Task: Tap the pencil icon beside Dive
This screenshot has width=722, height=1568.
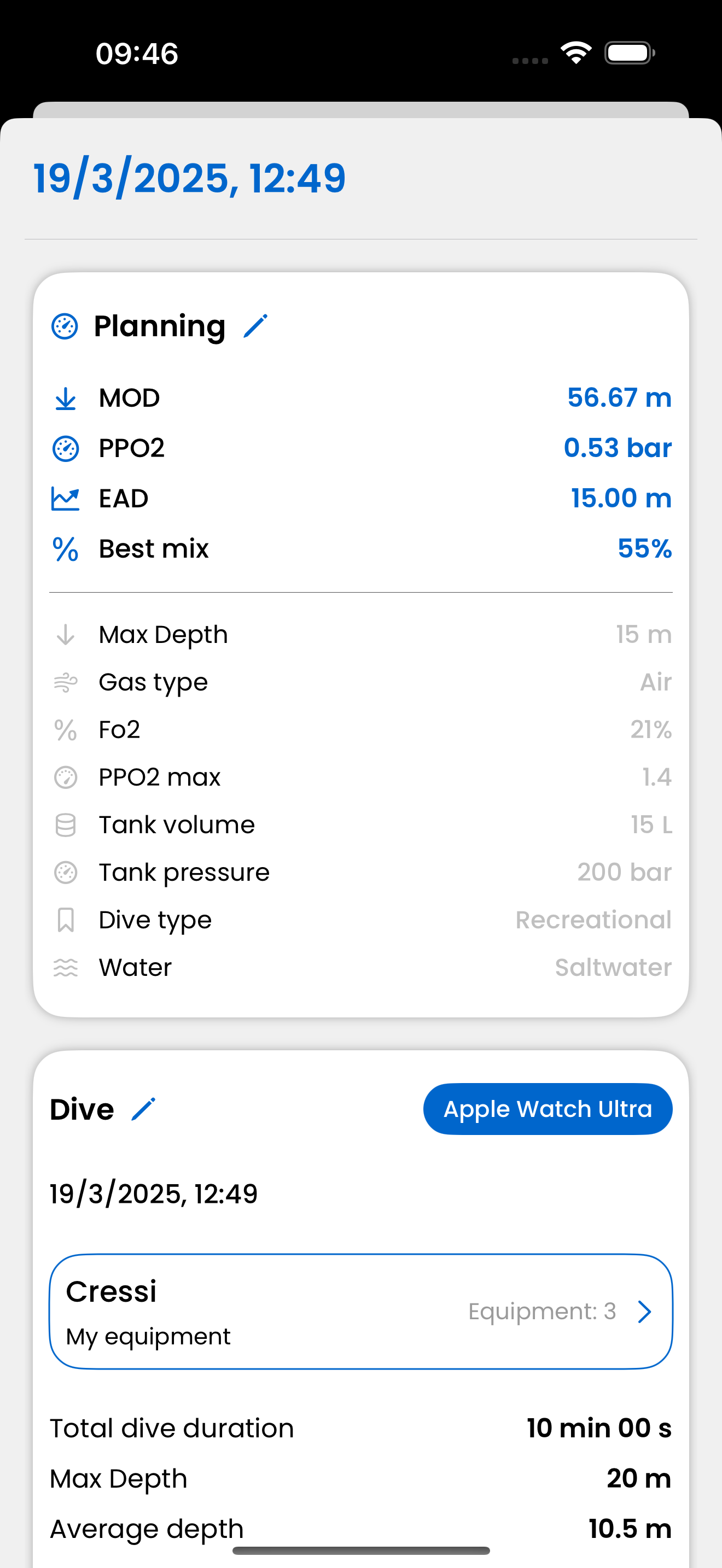Action: click(144, 1109)
